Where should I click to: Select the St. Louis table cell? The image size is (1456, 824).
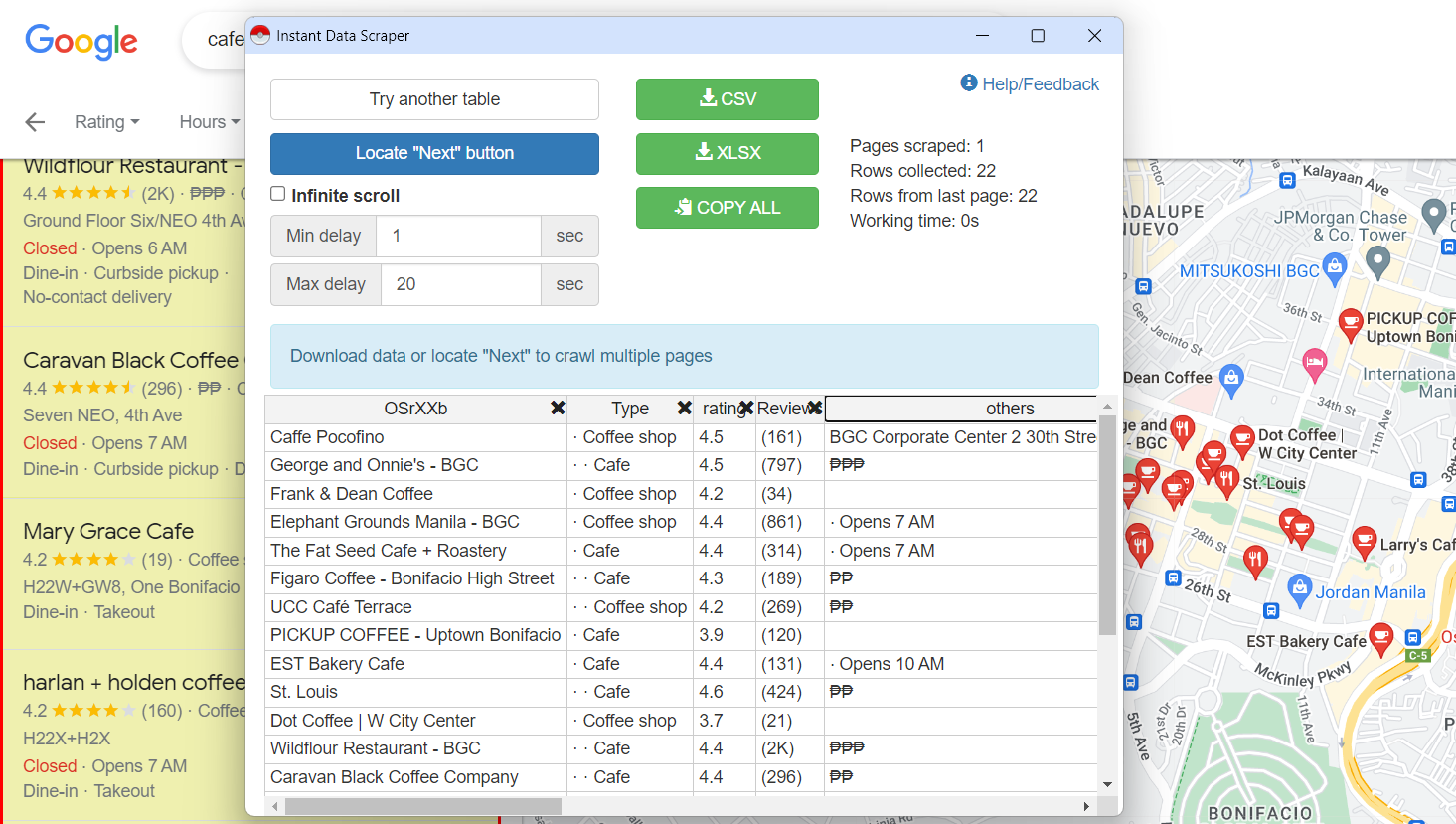pyautogui.click(x=416, y=692)
